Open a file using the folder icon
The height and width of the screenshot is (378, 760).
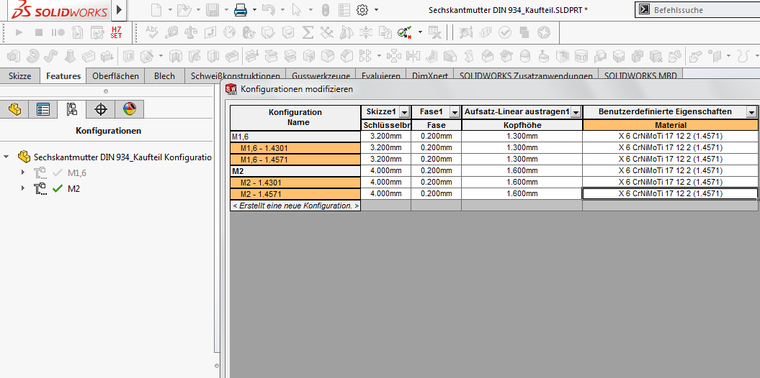coord(183,10)
